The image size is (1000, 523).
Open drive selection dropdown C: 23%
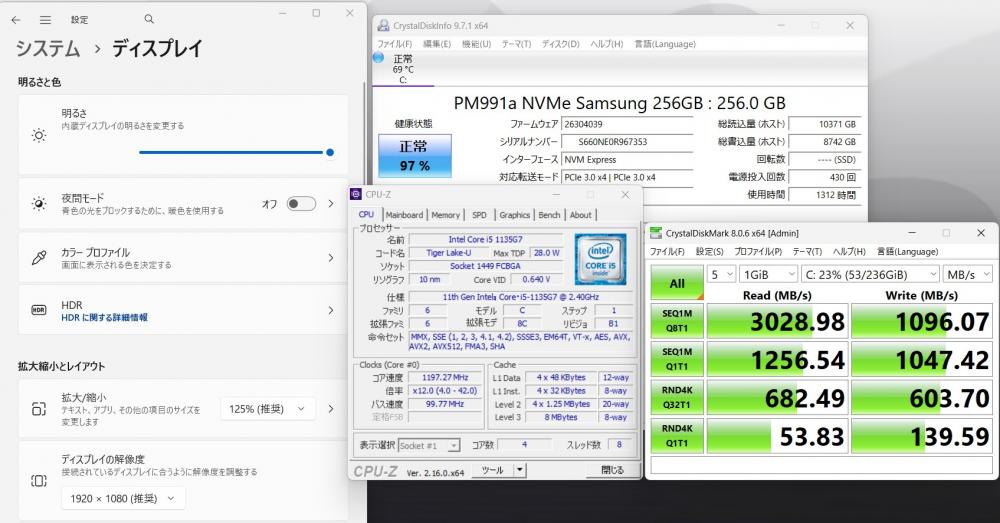tap(871, 274)
